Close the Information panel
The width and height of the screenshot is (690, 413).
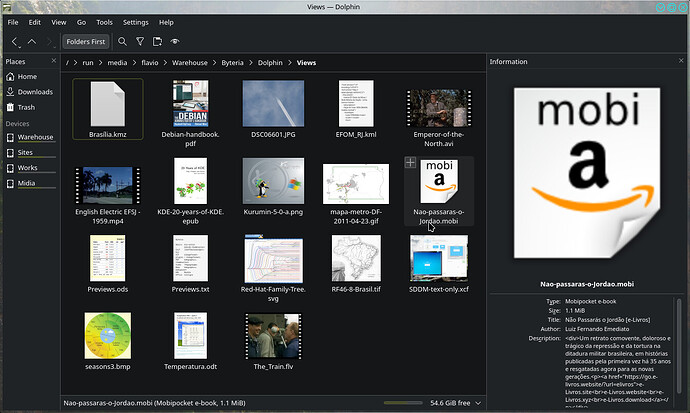681,61
